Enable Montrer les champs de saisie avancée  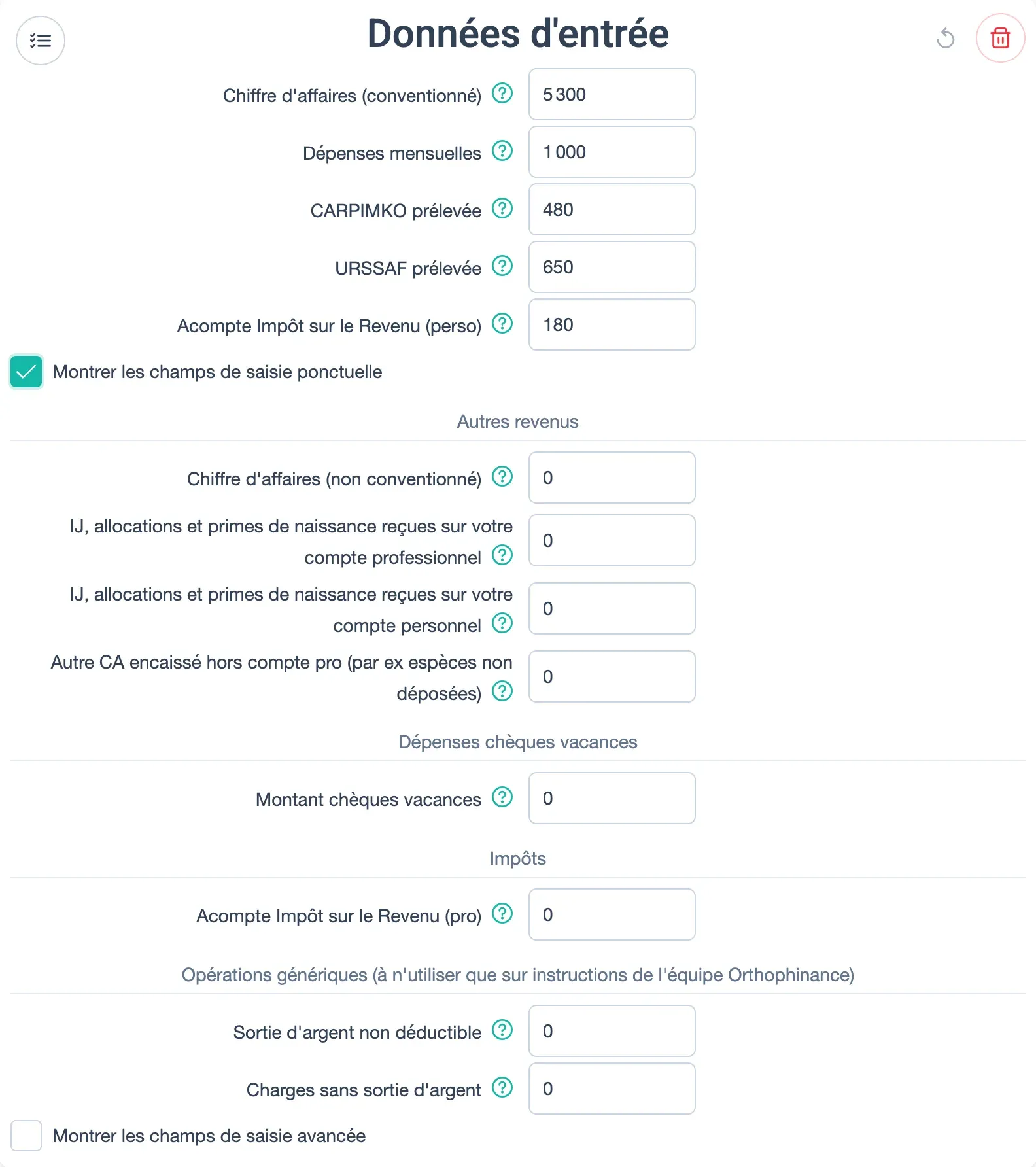[26, 1136]
